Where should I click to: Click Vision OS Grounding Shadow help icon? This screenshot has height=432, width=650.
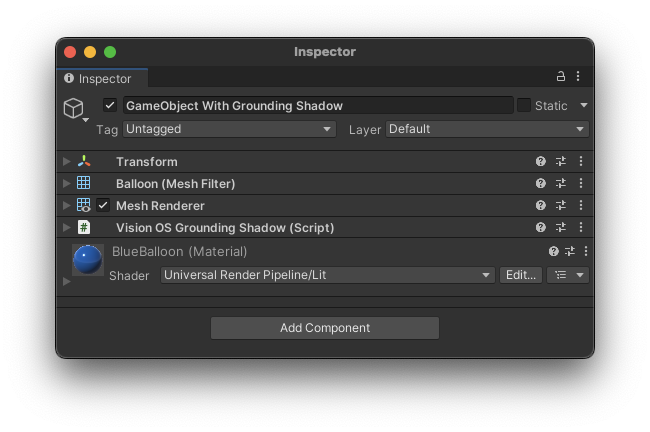[541, 228]
